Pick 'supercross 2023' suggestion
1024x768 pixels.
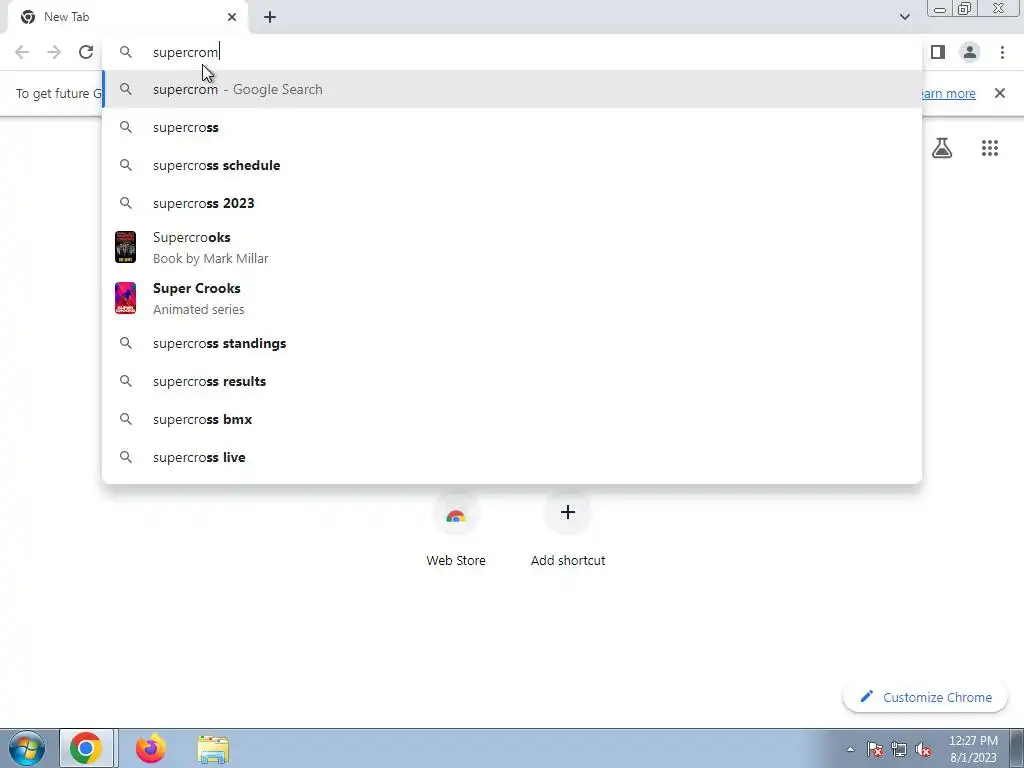pyautogui.click(x=512, y=203)
